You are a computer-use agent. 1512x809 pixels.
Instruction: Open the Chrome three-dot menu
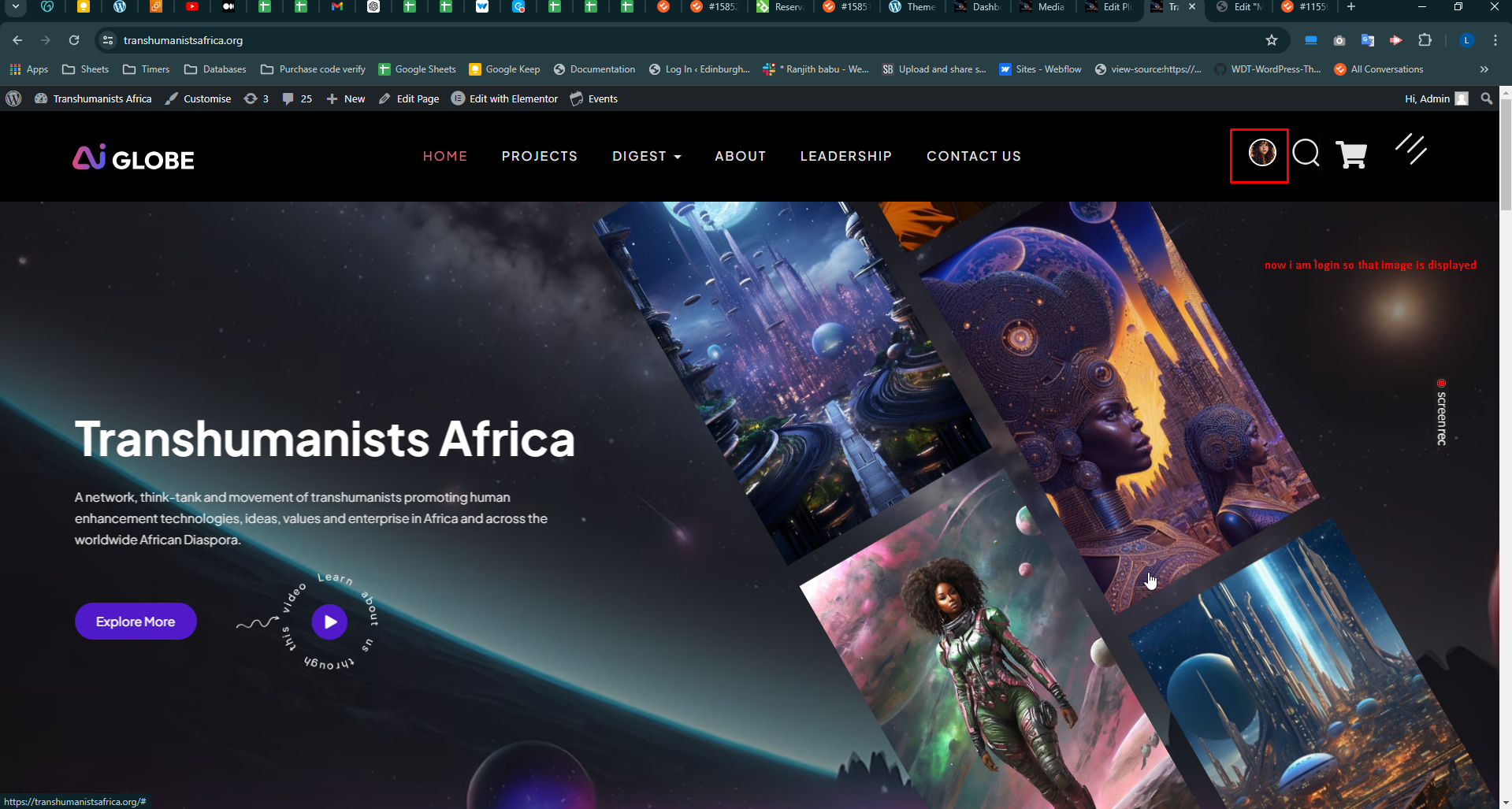pos(1495,40)
